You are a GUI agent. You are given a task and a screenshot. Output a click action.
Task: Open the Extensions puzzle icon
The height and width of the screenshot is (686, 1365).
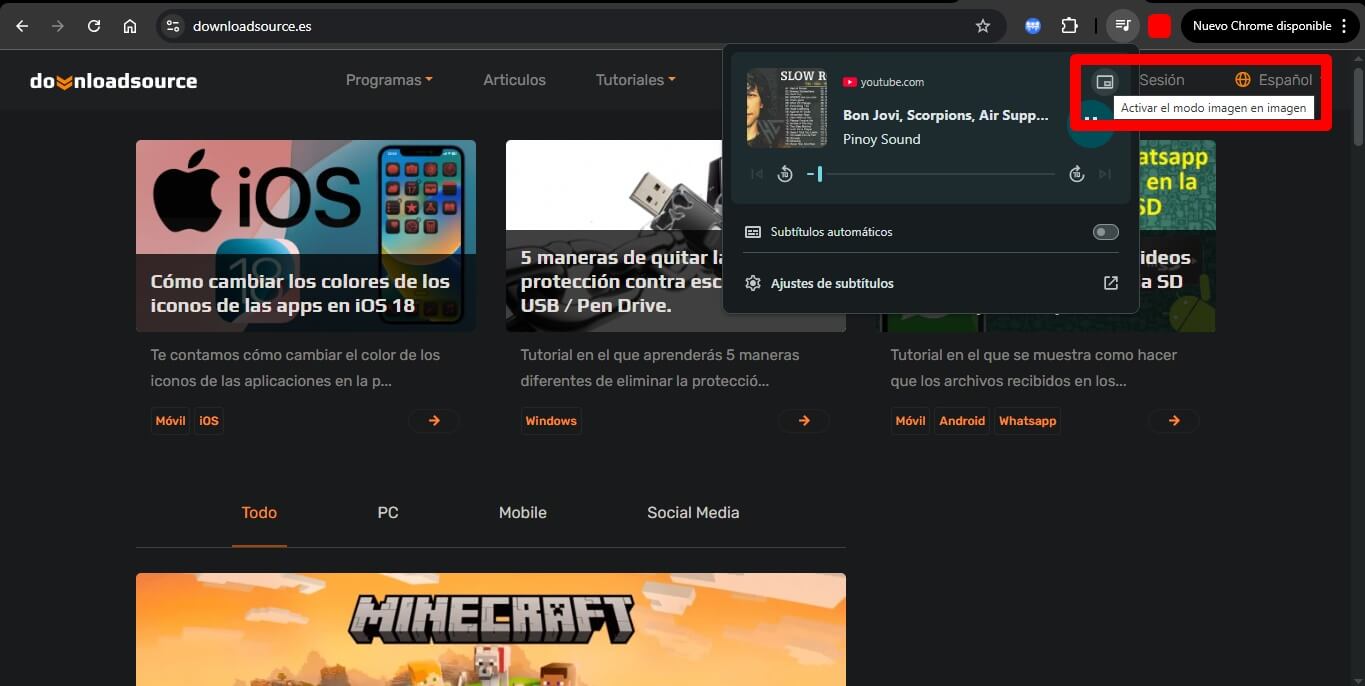click(x=1069, y=26)
